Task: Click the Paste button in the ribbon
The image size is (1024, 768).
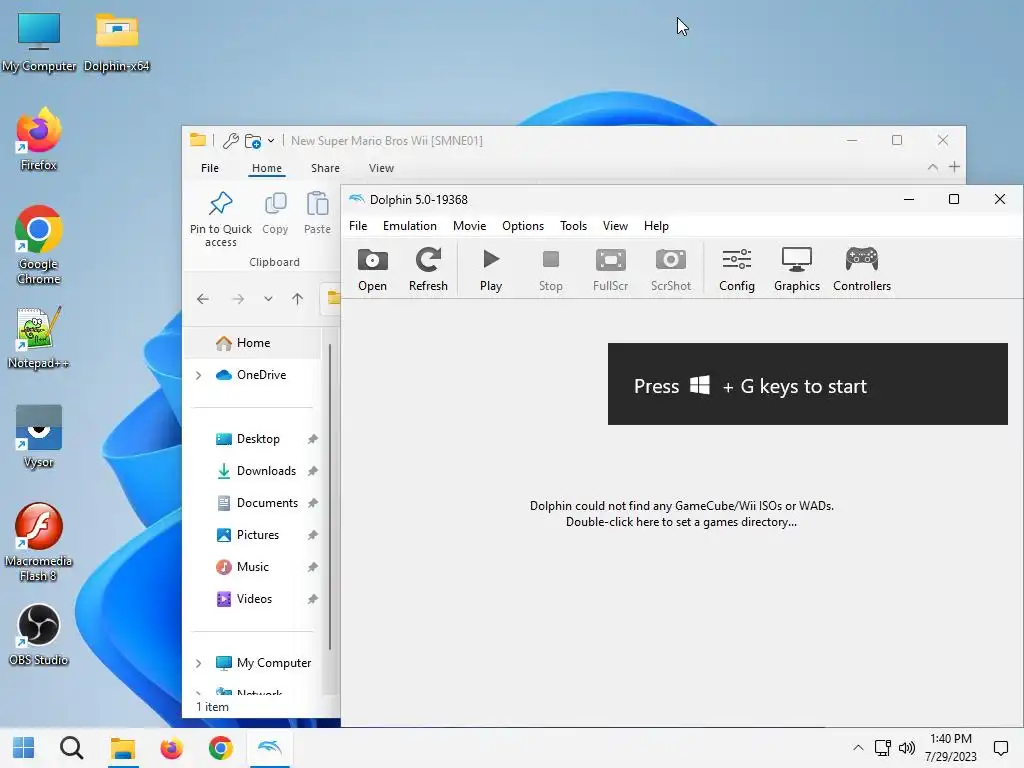Action: pos(317,213)
